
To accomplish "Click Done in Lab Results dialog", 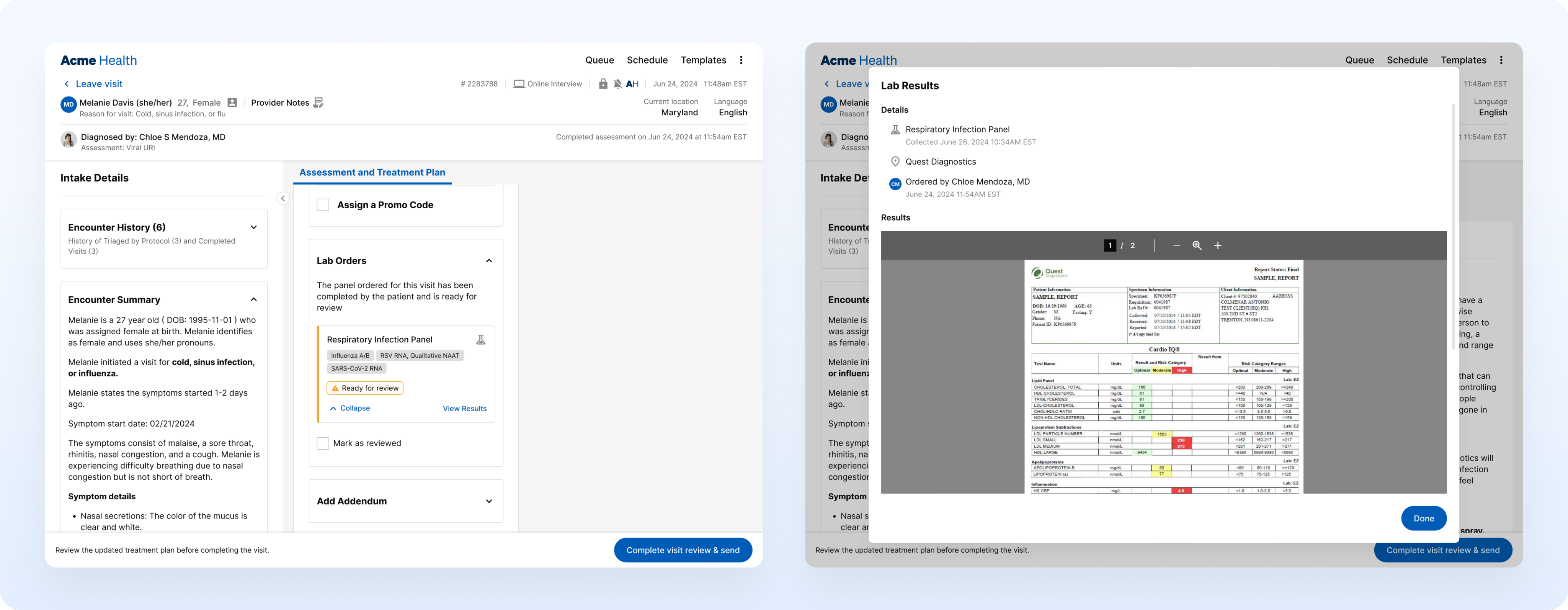I will pos(1424,518).
